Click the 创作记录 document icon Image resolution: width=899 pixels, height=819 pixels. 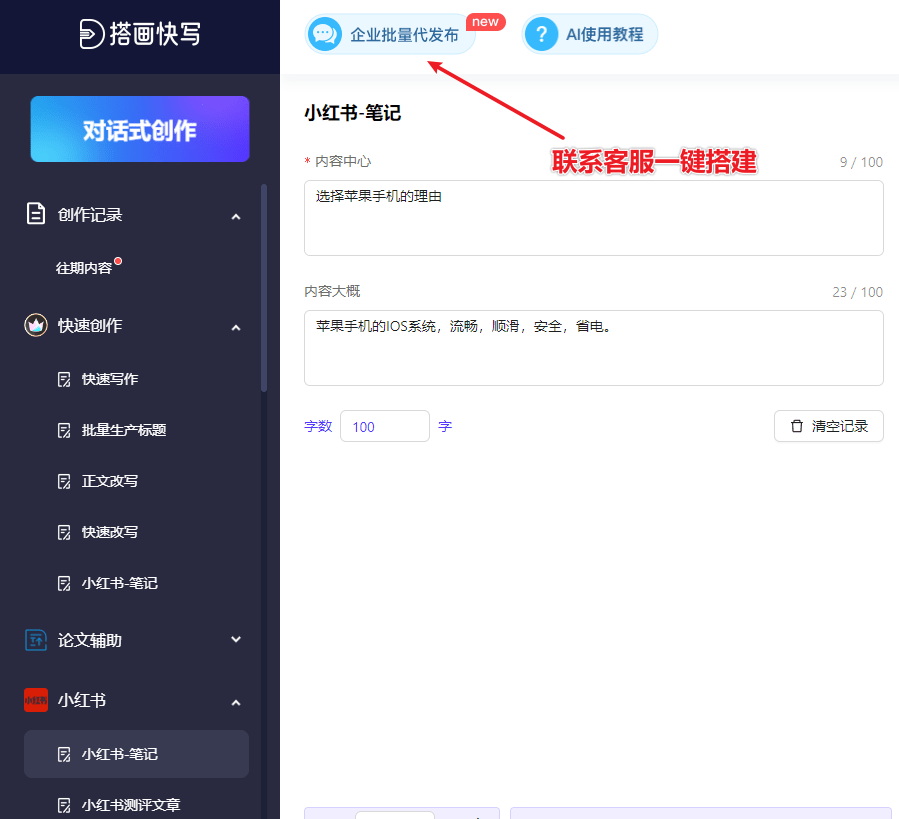click(36, 214)
